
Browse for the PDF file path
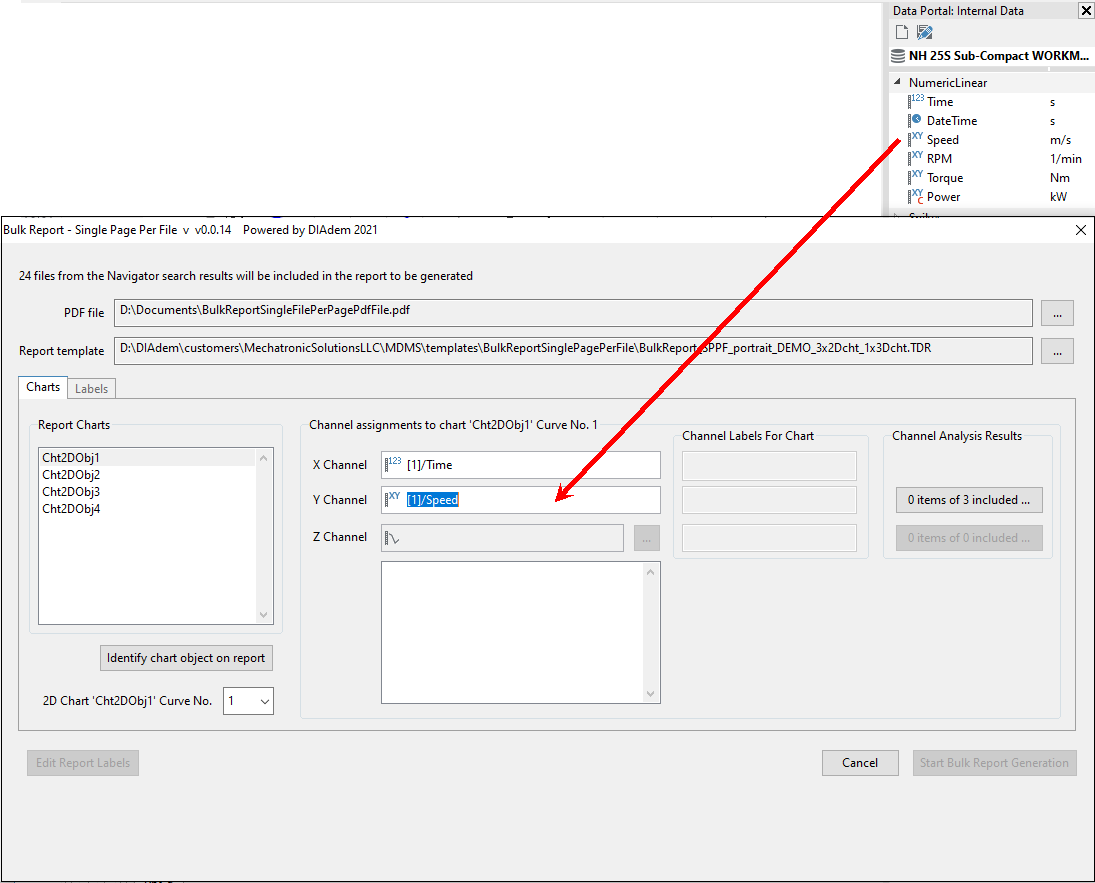click(1057, 313)
